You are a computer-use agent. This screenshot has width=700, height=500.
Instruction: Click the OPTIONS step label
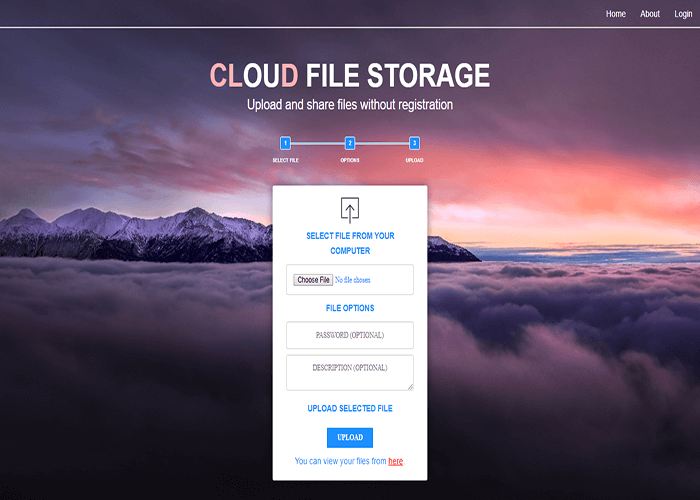coord(350,160)
